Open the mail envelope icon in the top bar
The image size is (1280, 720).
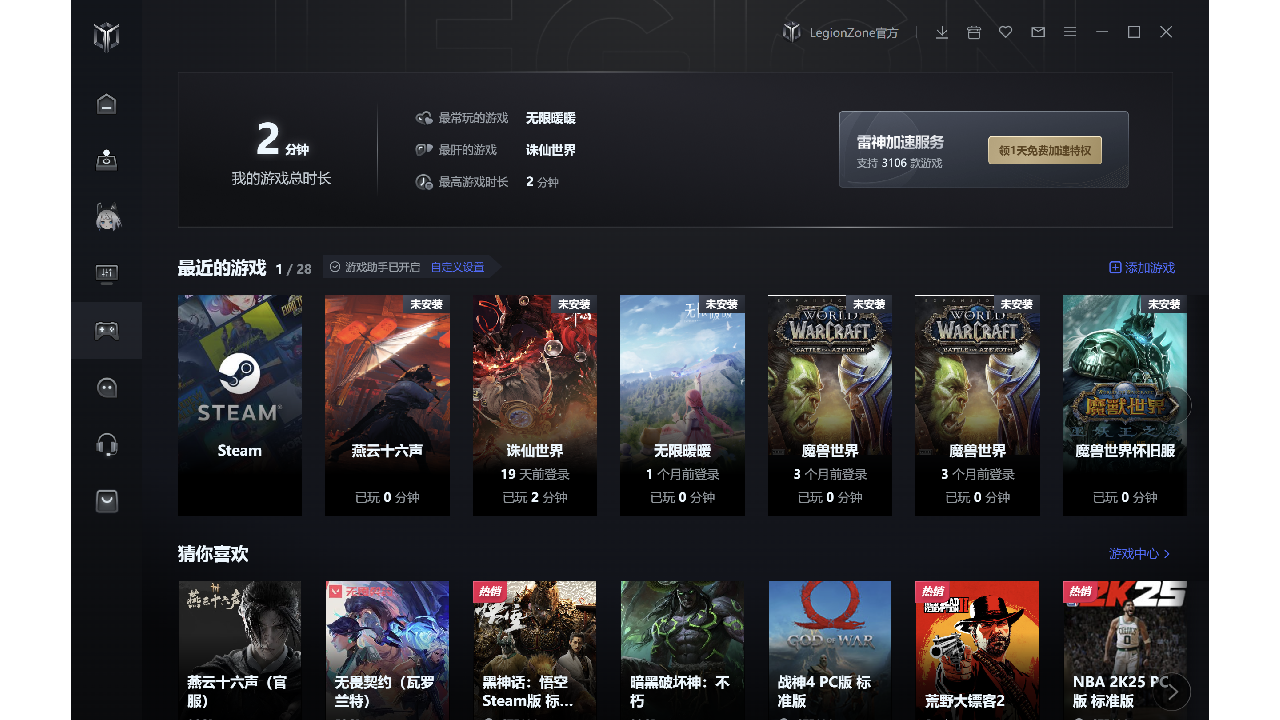[1038, 32]
